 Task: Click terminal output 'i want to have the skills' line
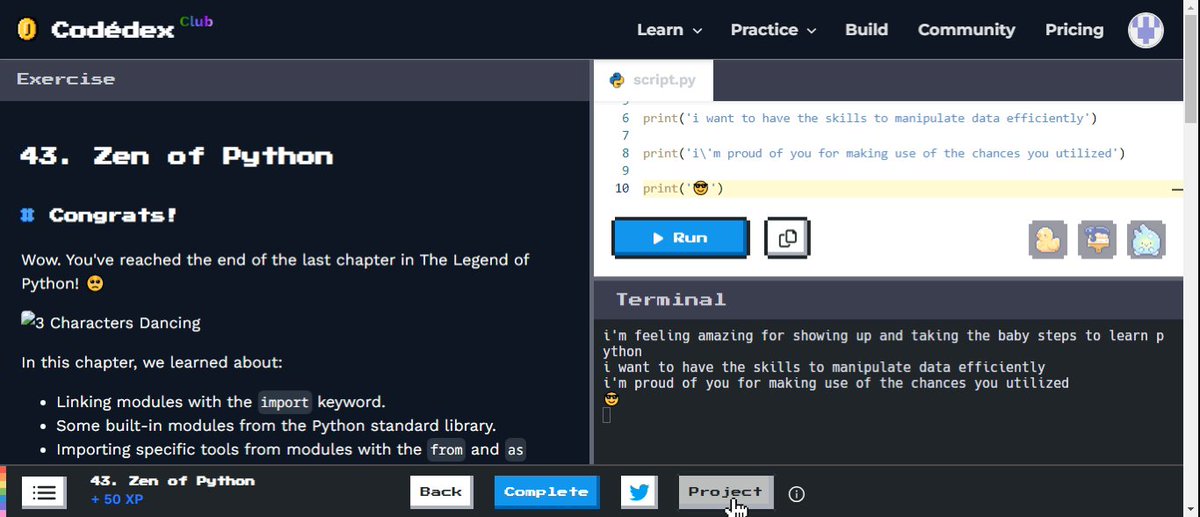[825, 367]
